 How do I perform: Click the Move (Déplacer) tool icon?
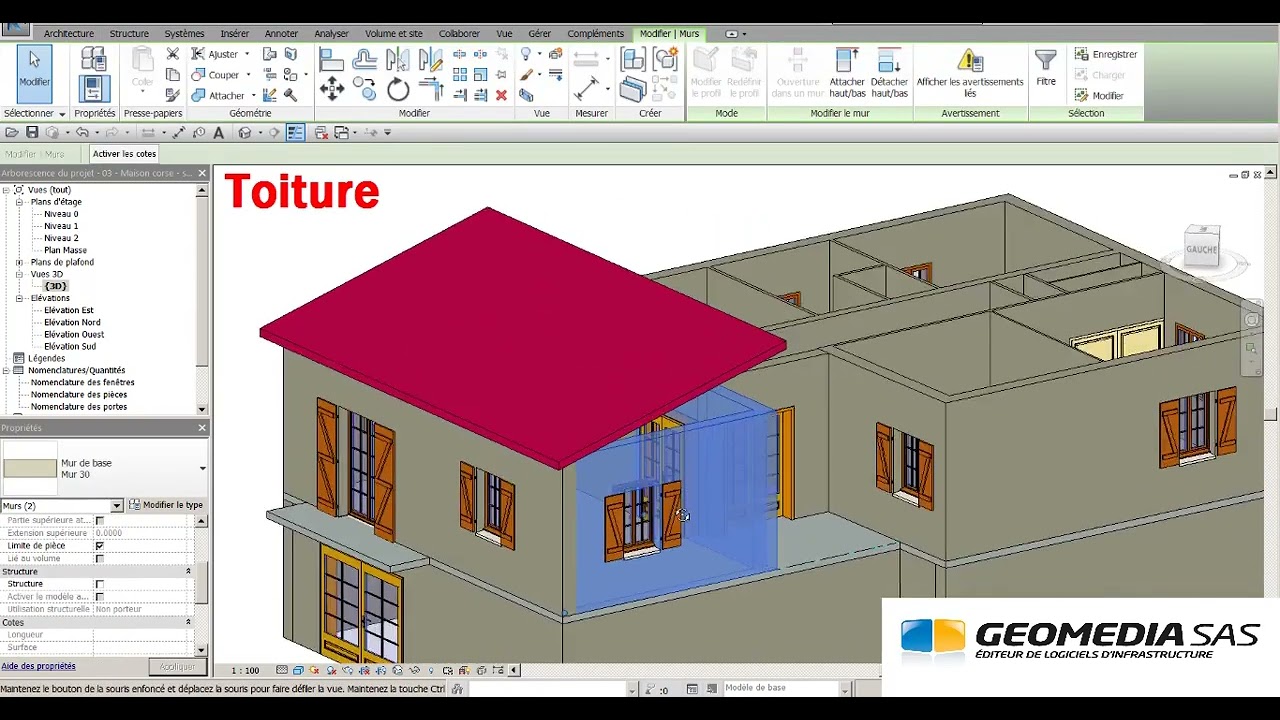[332, 90]
